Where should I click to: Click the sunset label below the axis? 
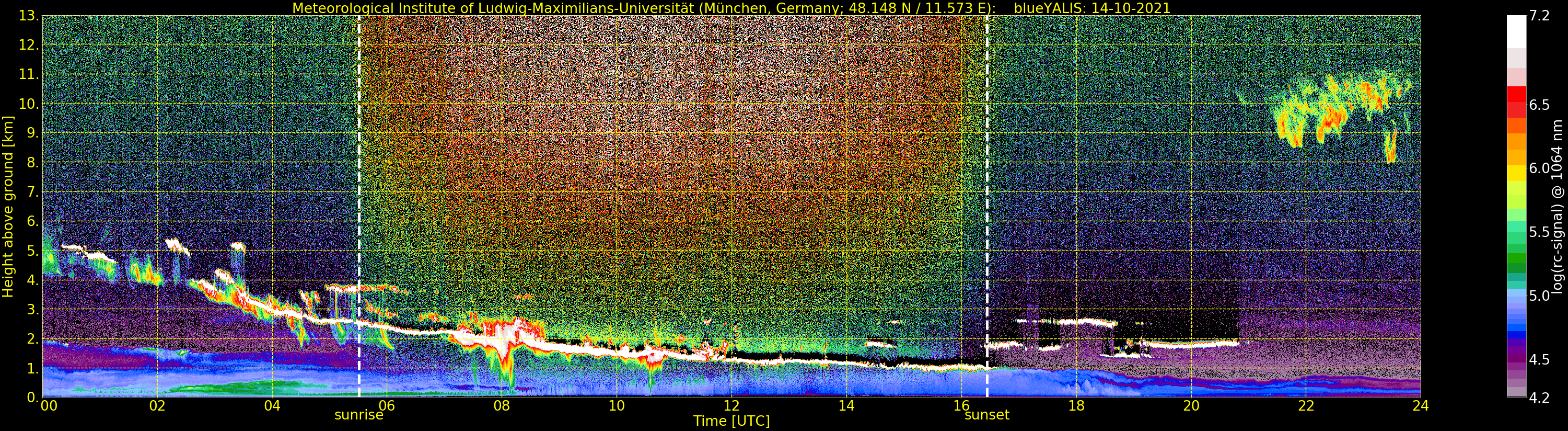(986, 415)
